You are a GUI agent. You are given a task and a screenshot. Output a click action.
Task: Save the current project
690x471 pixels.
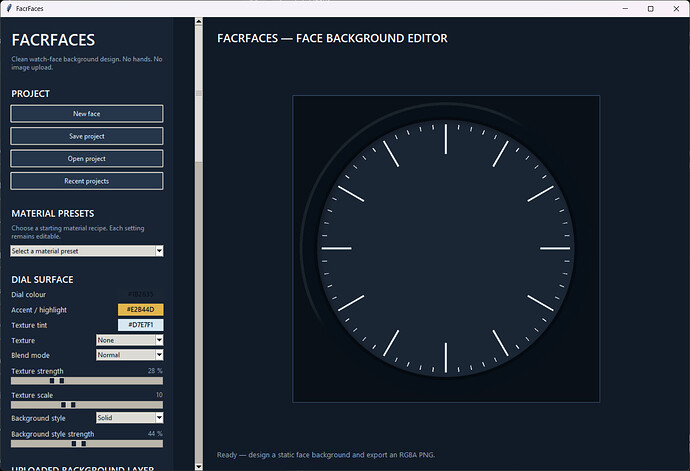pos(87,136)
